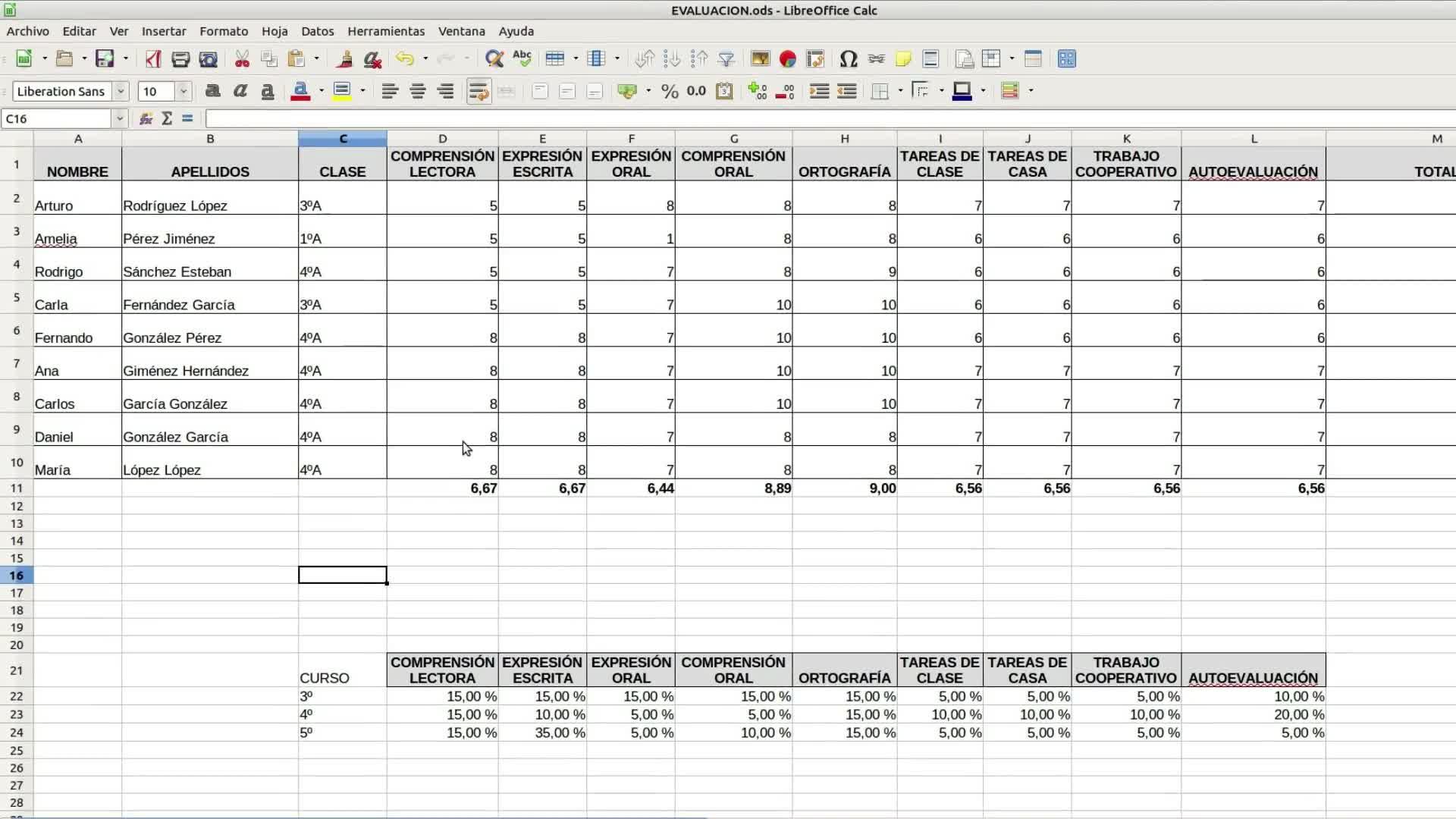Viewport: 1456px width, 819px height.
Task: Insert an image
Action: (760, 59)
